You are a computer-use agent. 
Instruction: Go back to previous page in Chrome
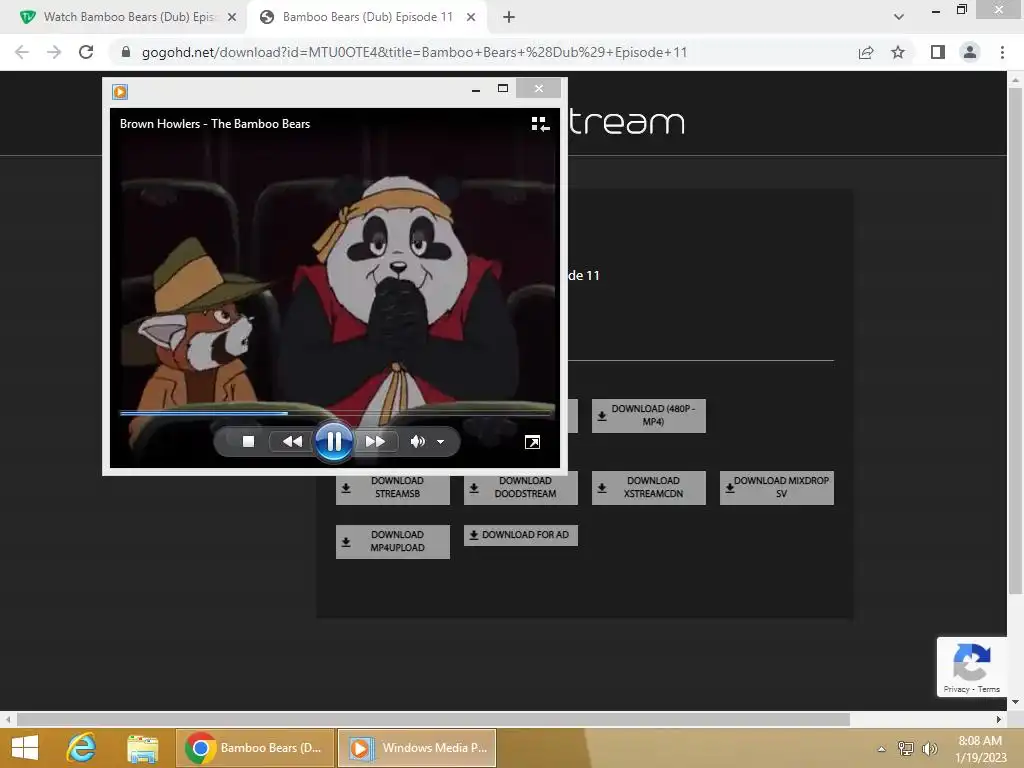22,52
